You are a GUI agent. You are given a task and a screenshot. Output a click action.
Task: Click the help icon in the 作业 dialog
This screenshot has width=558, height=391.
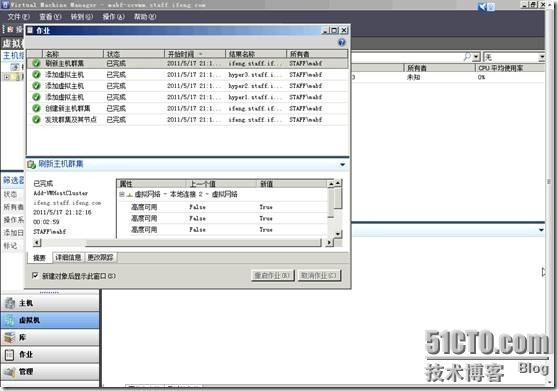click(x=342, y=42)
